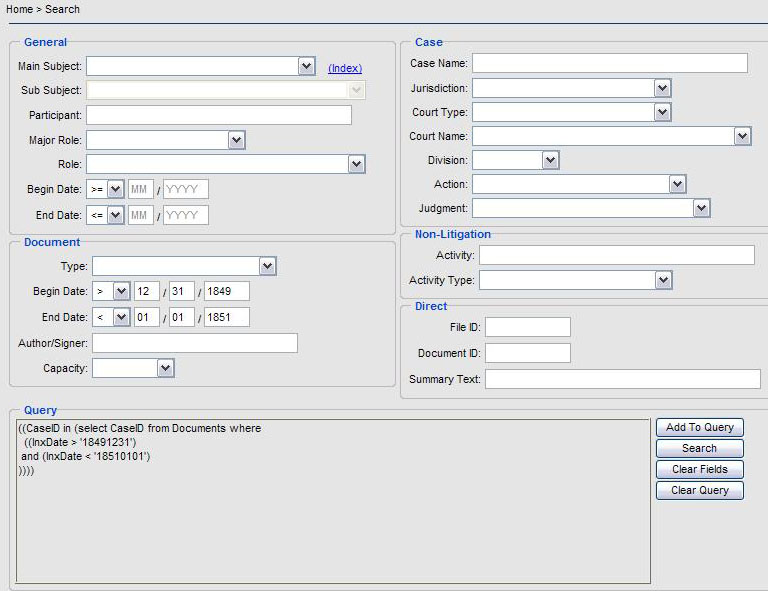Click the Author/Signer text field
Viewport: 768px width, 591px height.
tap(195, 343)
